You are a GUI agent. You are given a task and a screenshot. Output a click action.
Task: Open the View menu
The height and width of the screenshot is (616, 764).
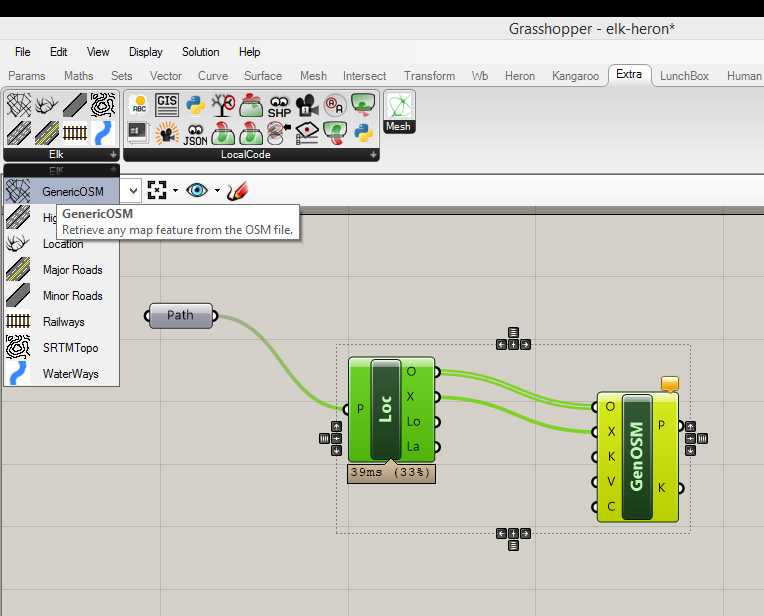click(x=98, y=52)
